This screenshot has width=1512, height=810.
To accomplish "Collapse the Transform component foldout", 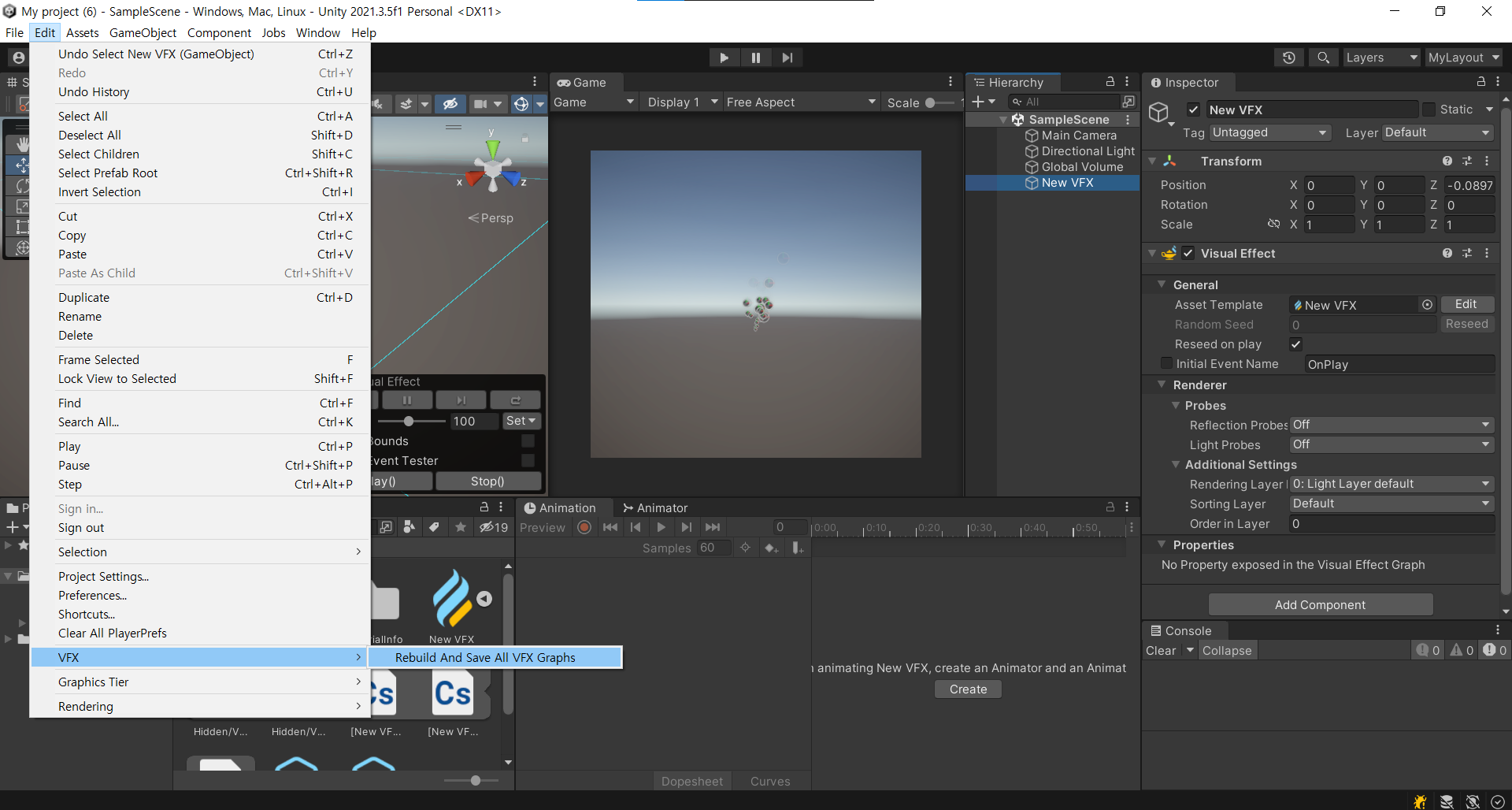I will (x=1153, y=161).
